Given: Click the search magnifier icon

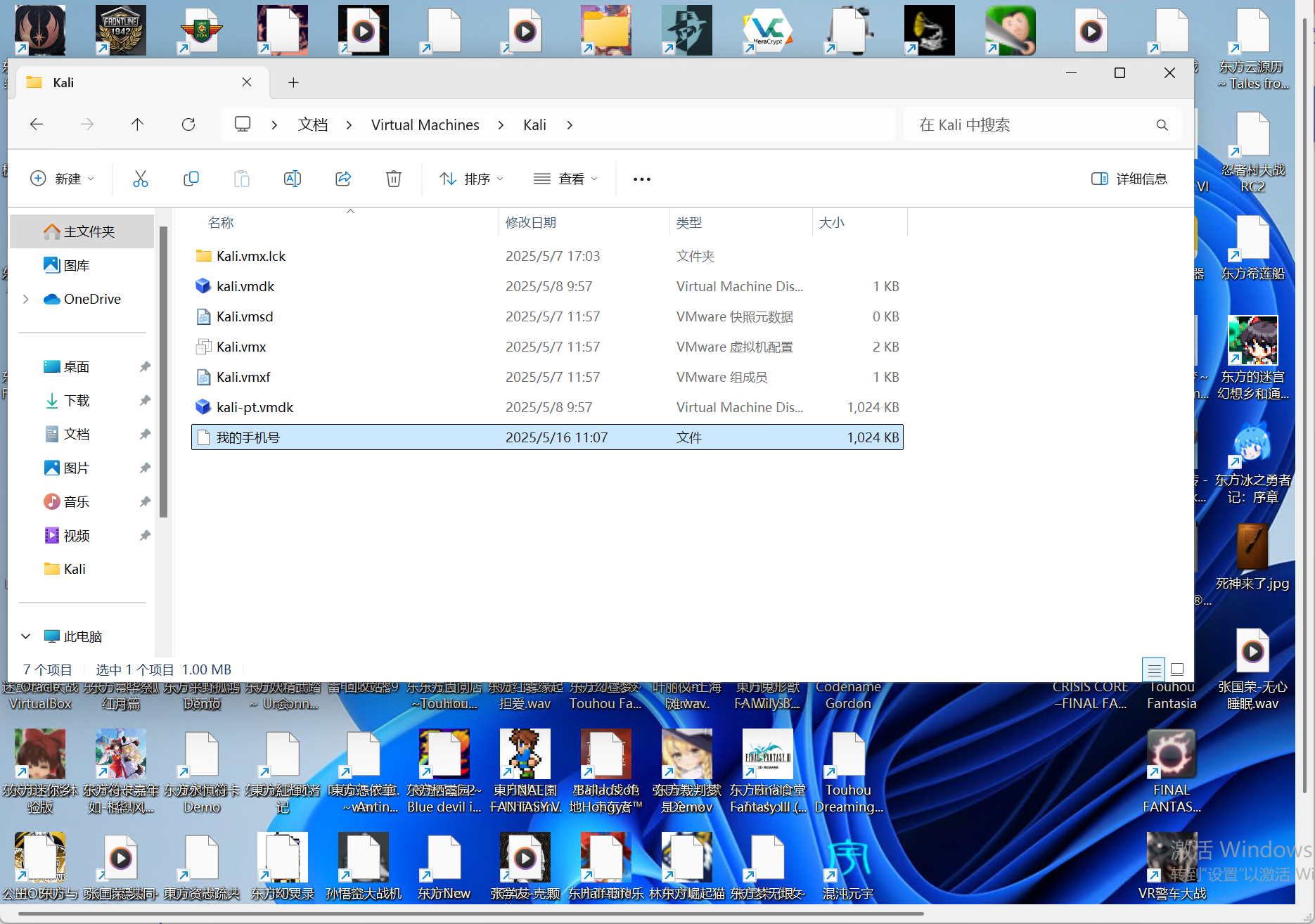Looking at the screenshot, I should pyautogui.click(x=1162, y=124).
